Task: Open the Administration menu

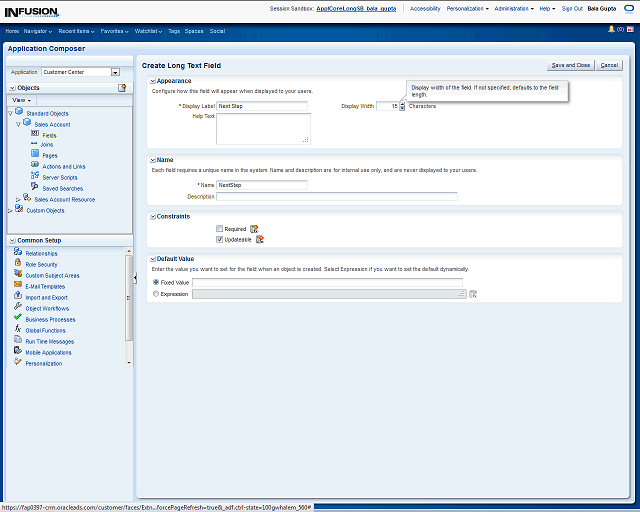Action: 513,8
